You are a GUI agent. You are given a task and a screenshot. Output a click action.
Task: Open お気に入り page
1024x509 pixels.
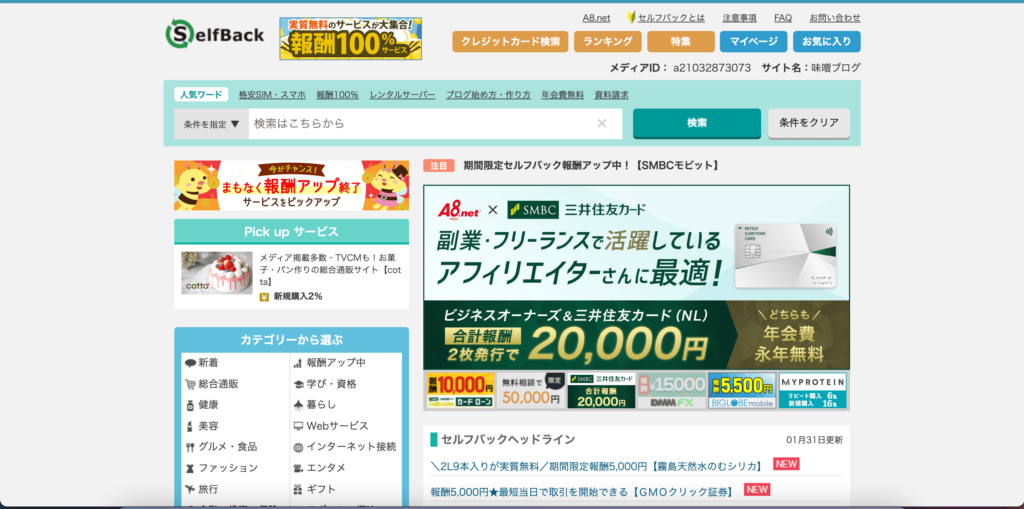[x=827, y=41]
